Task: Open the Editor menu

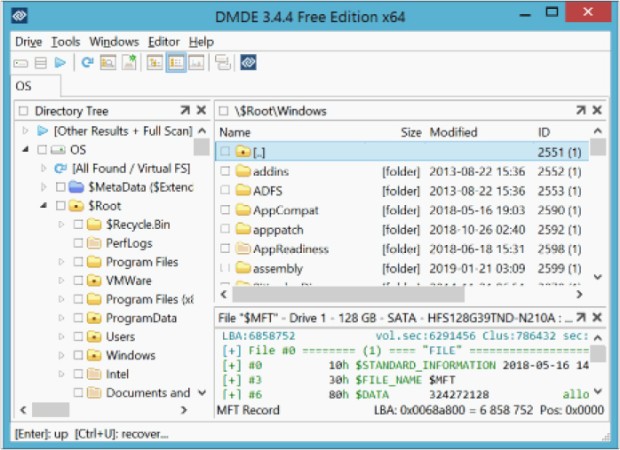Action: (x=164, y=42)
